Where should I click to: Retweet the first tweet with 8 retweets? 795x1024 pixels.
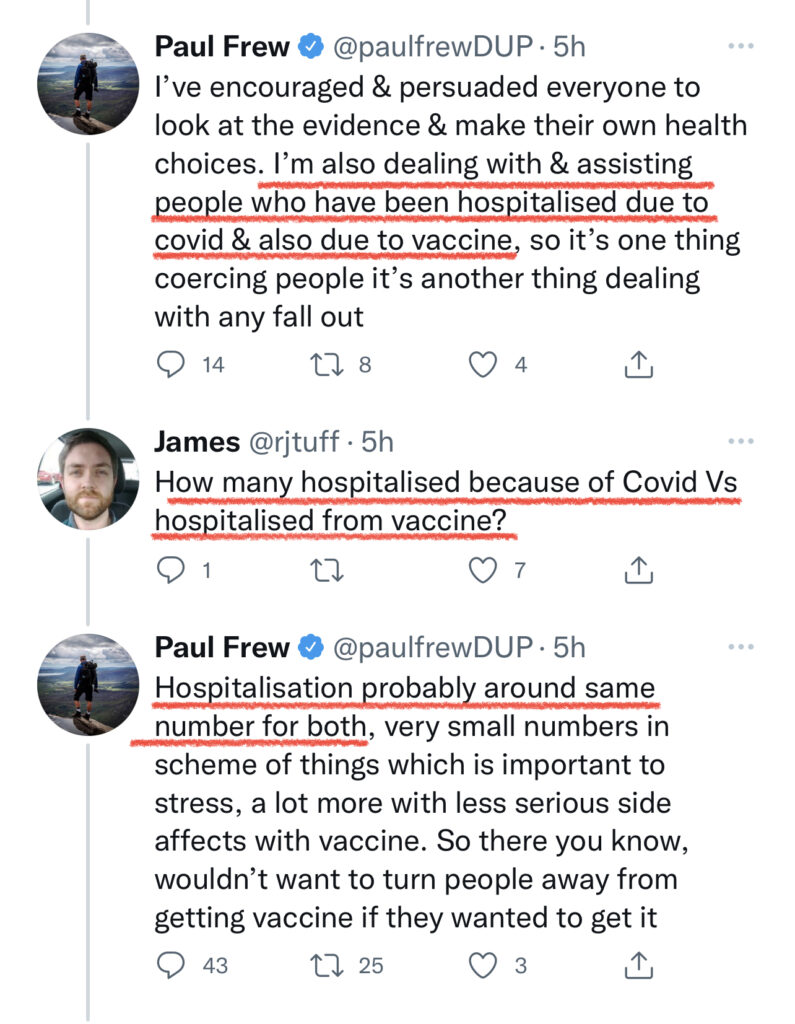click(327, 364)
